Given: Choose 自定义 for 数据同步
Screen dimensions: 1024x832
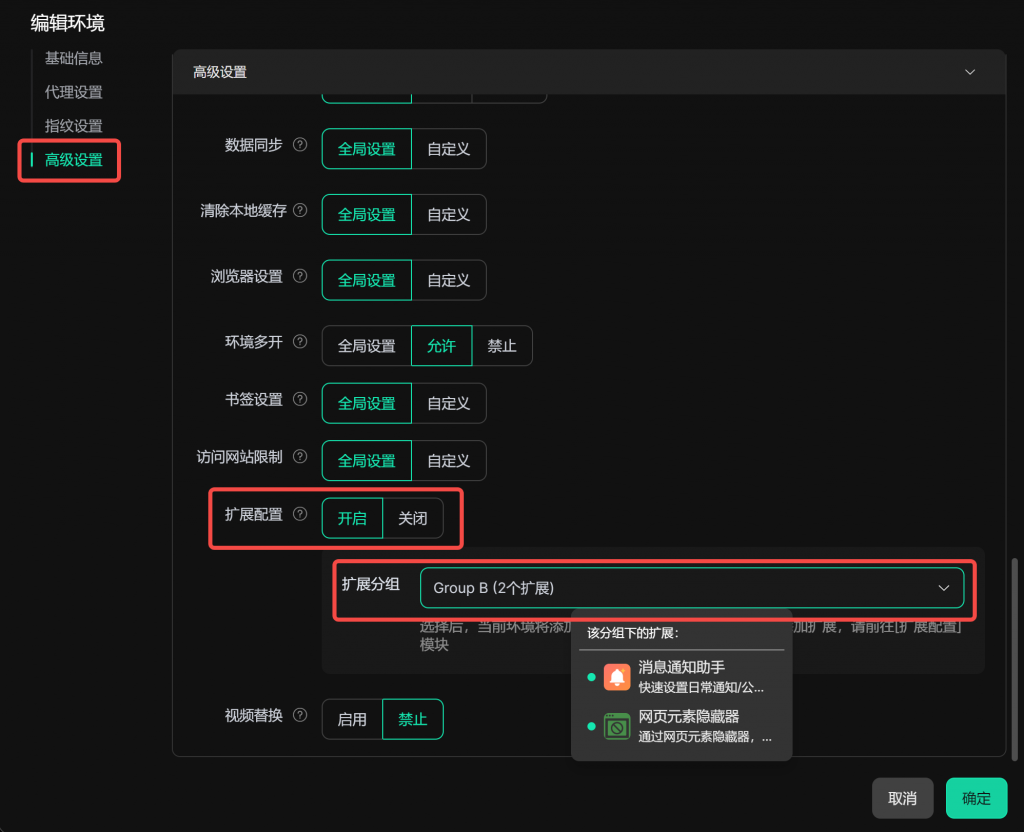Looking at the screenshot, I should tap(448, 149).
